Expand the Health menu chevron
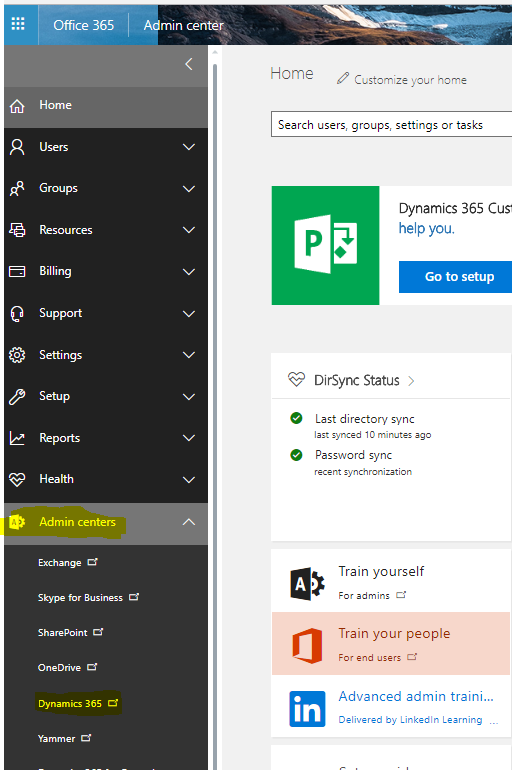The width and height of the screenshot is (512, 770). 189,479
